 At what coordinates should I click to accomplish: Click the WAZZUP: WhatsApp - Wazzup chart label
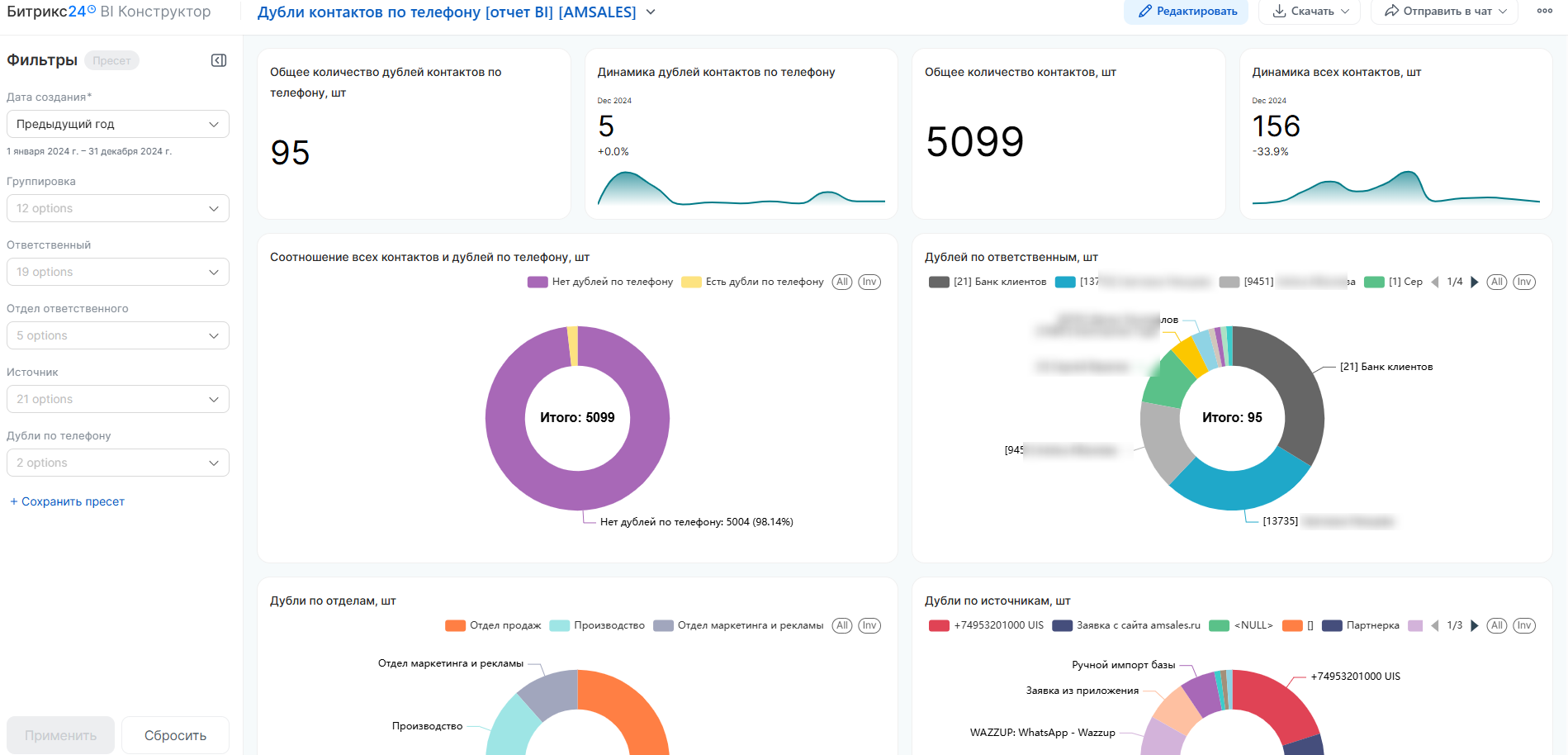pyautogui.click(x=1042, y=733)
